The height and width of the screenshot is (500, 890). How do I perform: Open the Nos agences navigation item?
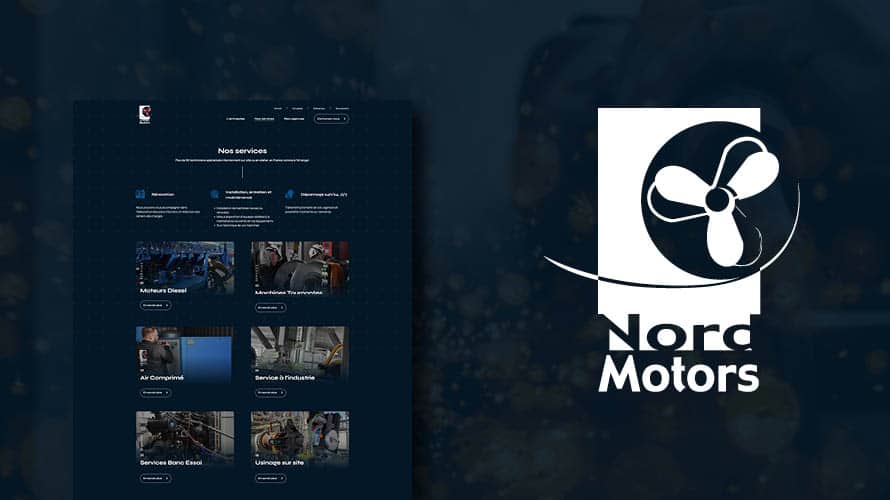(294, 119)
